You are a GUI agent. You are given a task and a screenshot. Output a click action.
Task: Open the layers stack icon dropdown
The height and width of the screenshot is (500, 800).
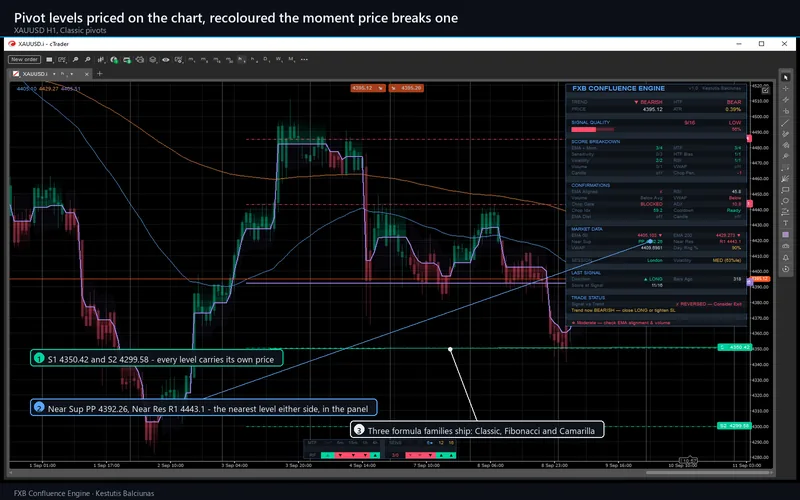(153, 60)
